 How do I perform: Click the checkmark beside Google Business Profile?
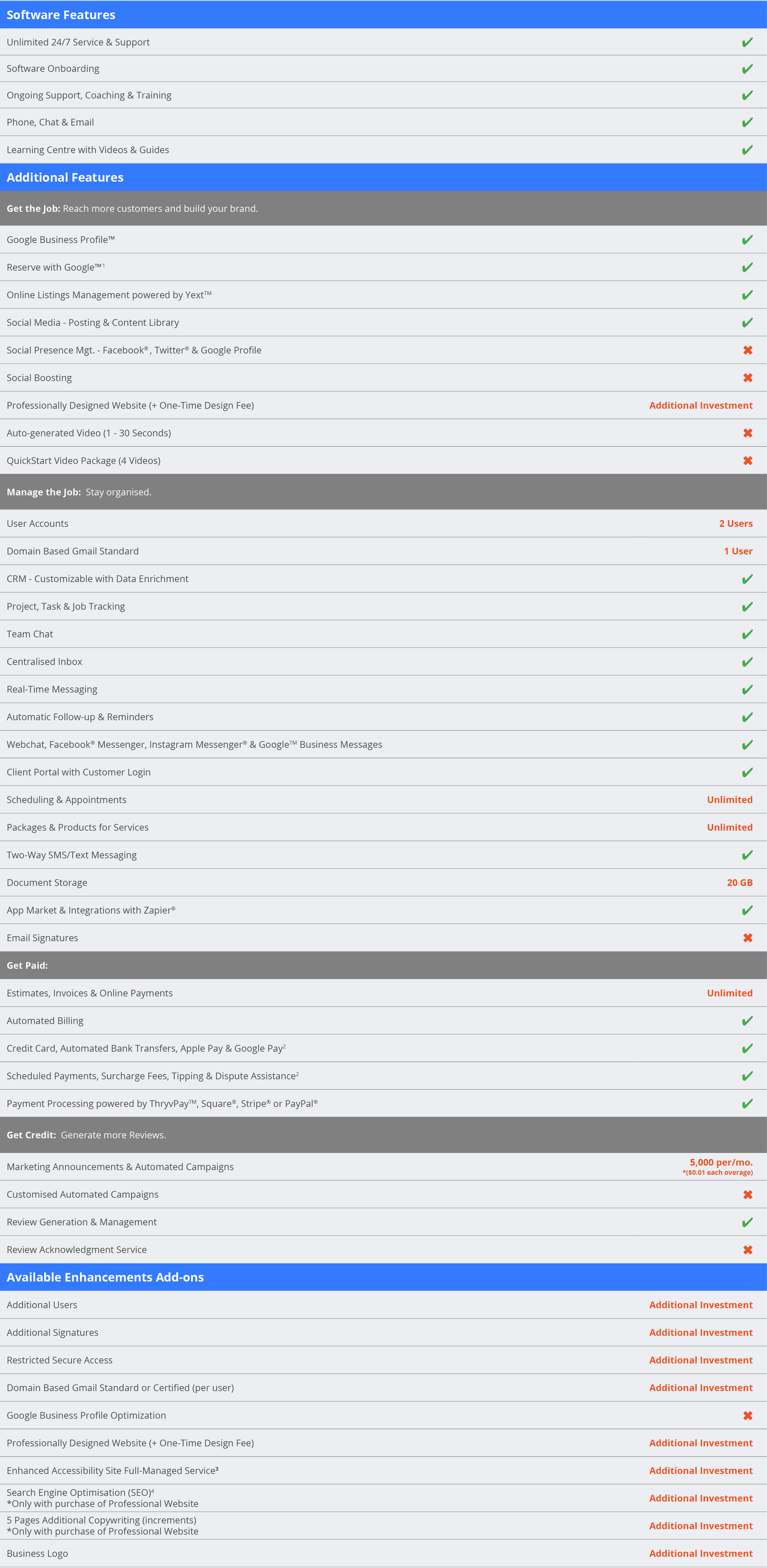[747, 240]
